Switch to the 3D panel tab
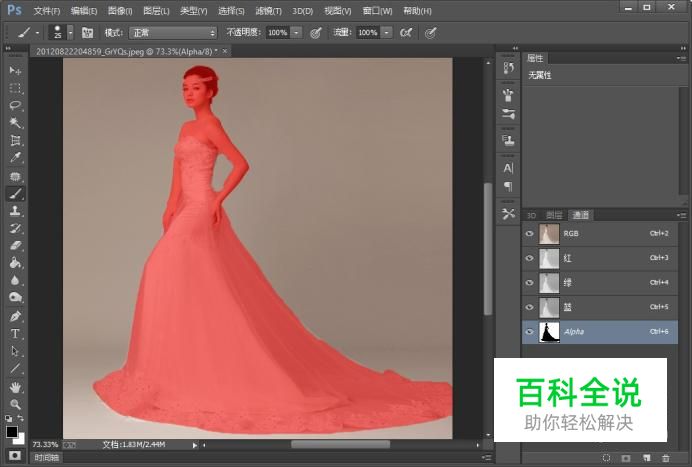 (531, 215)
